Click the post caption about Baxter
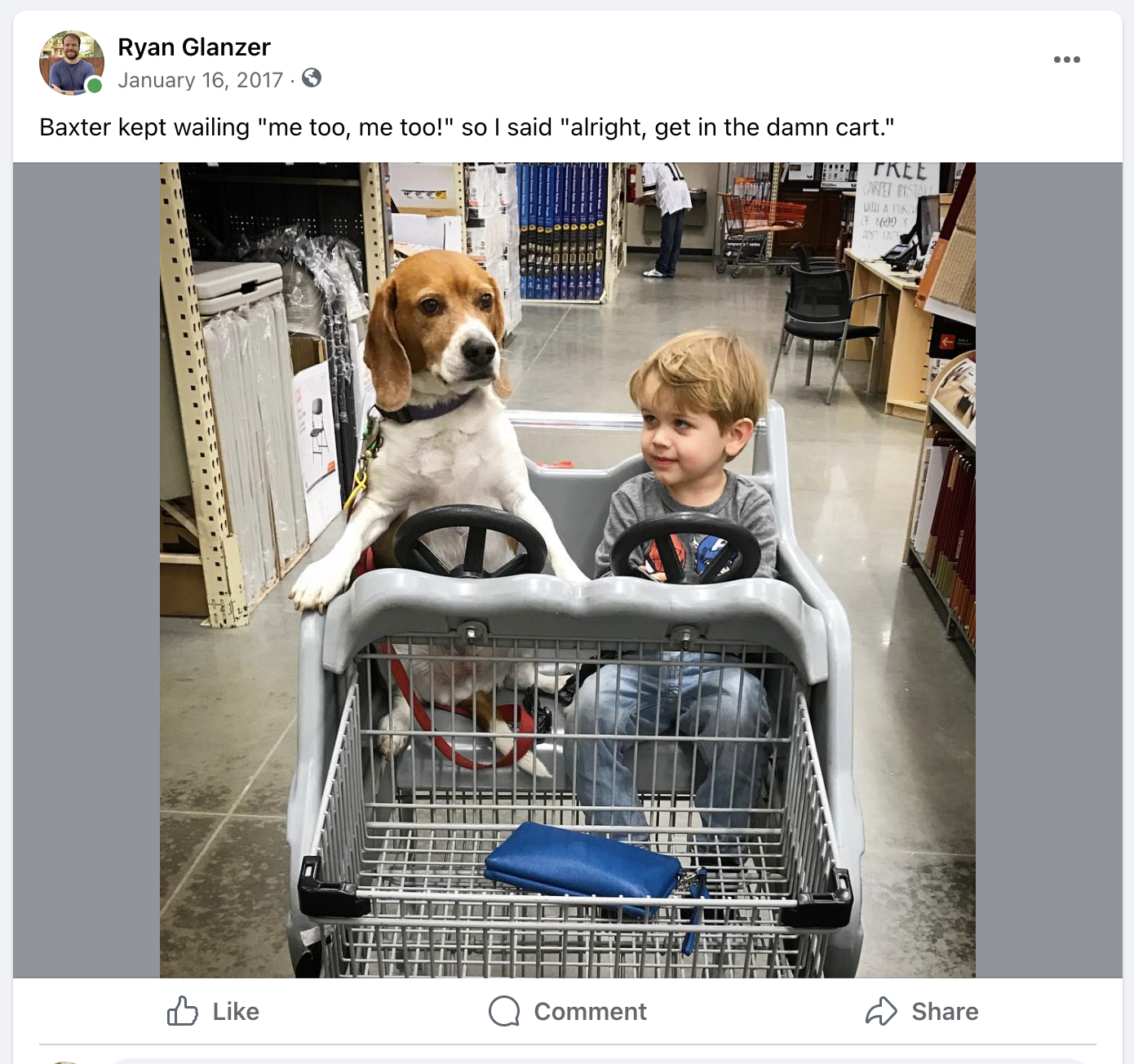1134x1064 pixels. point(467,127)
